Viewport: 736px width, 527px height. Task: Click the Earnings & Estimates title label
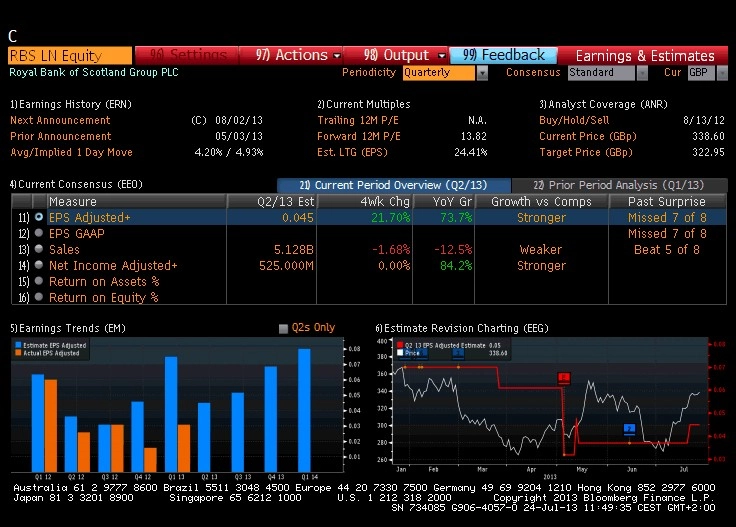point(645,56)
